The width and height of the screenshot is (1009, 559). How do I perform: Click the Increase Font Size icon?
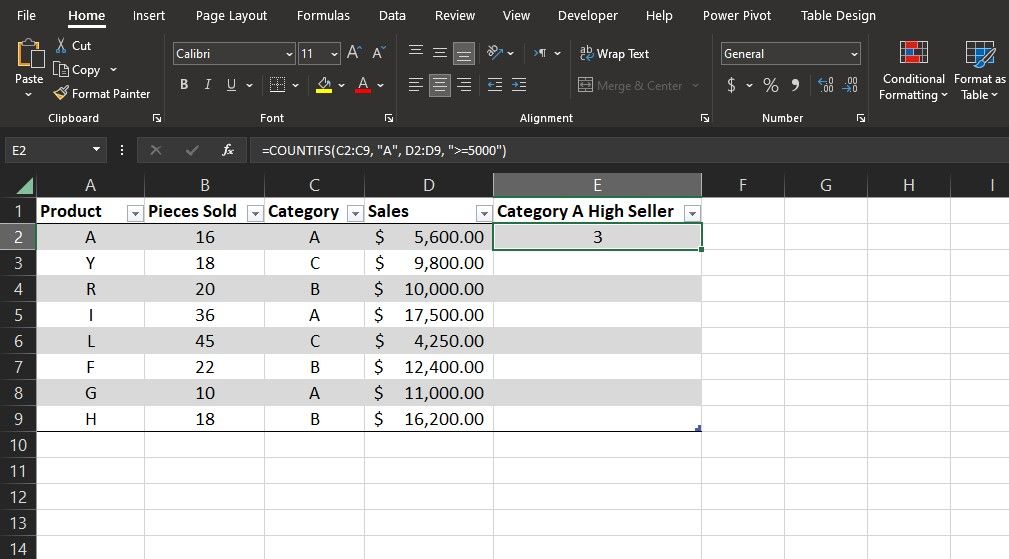point(354,54)
